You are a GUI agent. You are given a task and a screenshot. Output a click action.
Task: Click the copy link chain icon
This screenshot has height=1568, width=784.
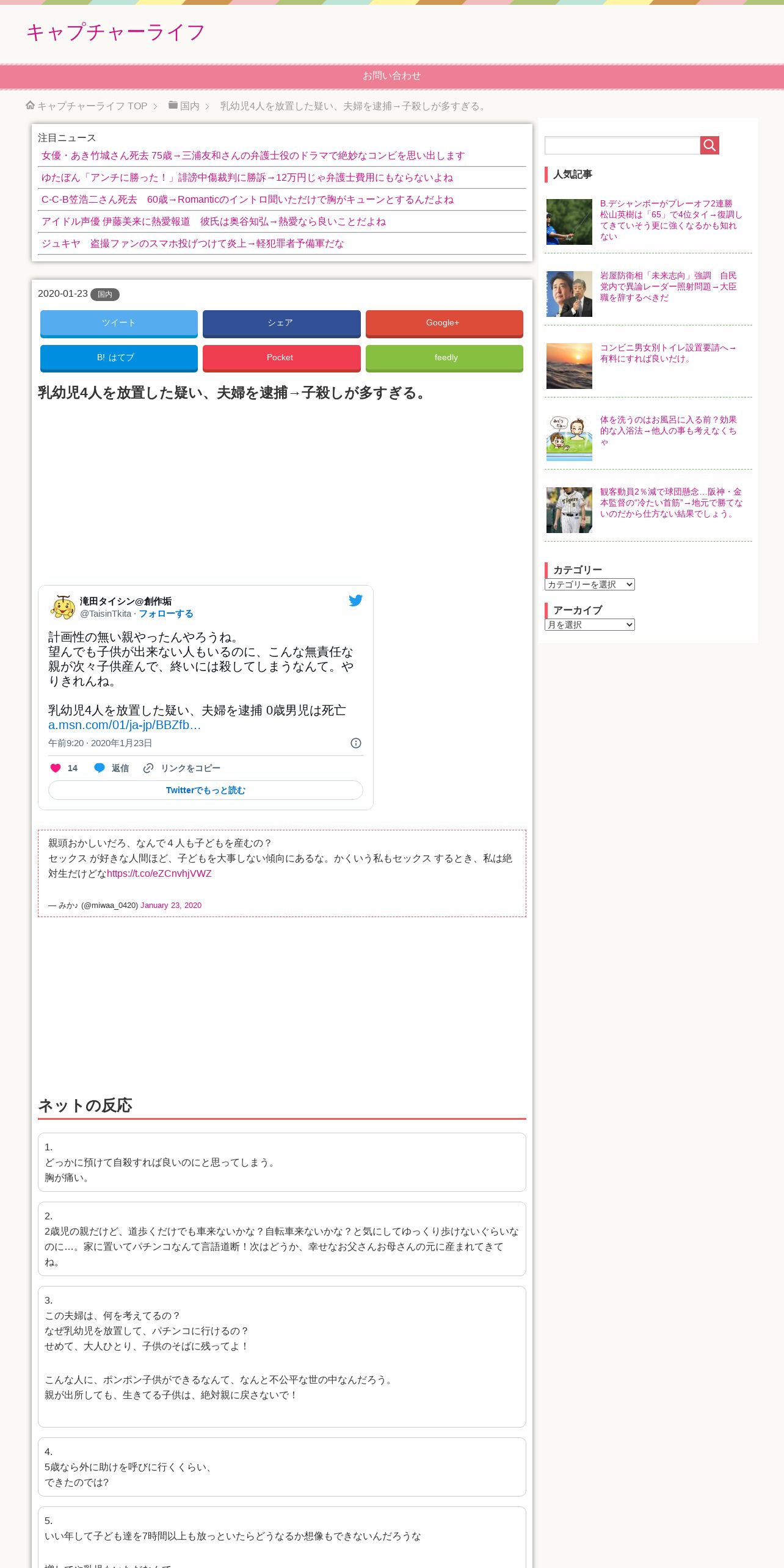coord(148,768)
